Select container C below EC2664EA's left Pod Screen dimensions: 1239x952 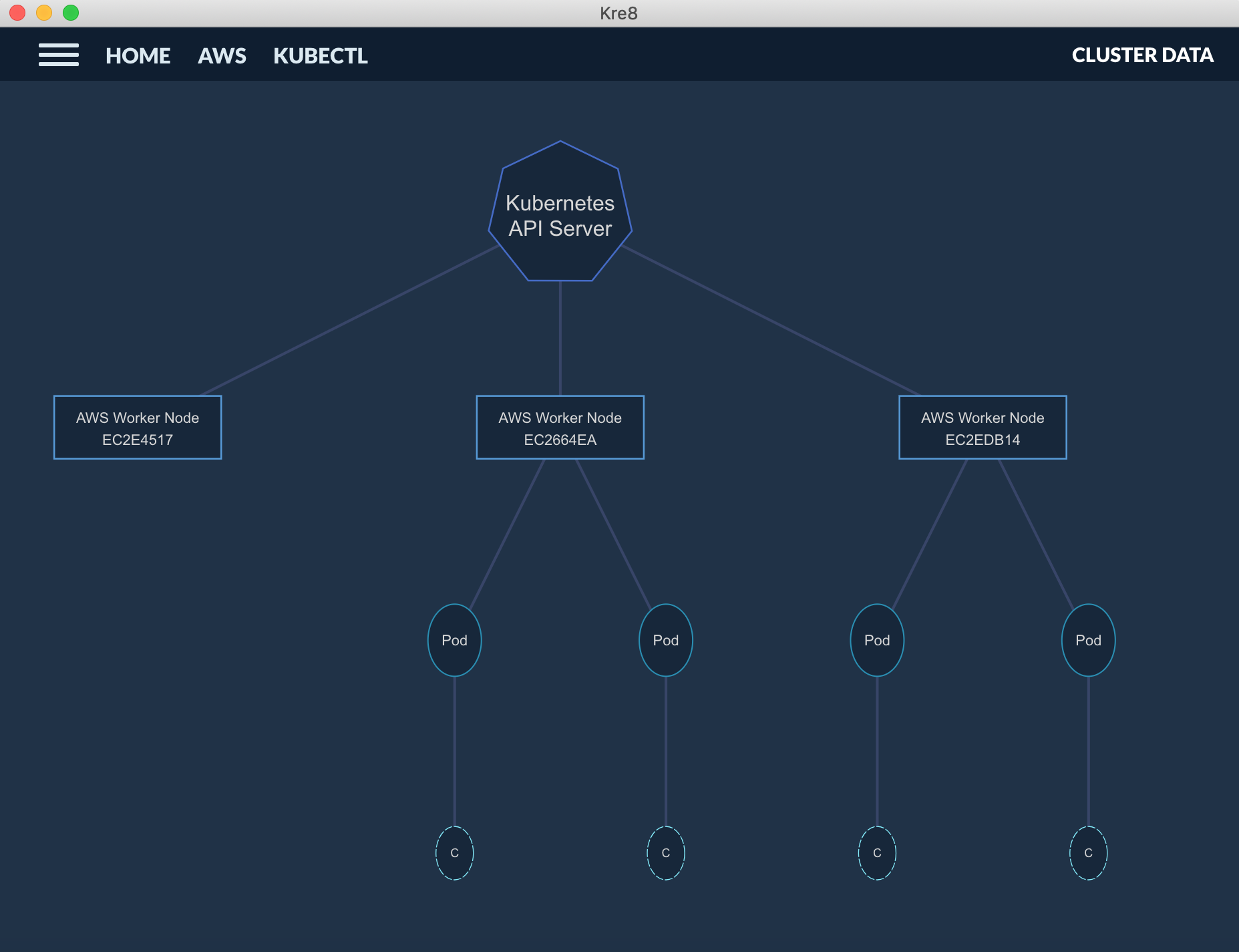pos(454,853)
